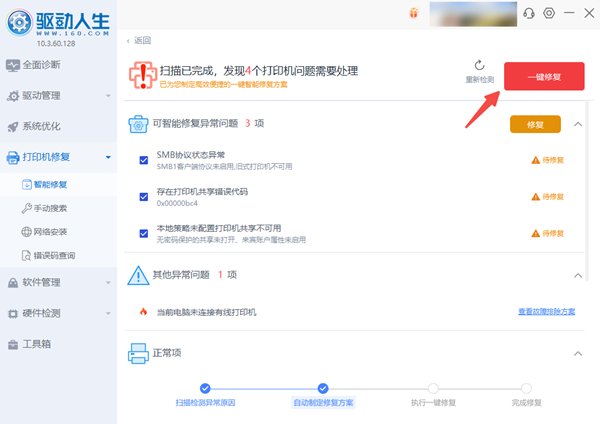Screen dimensions: 600x424
Task: Expand the 软件管理 submenu arrow
Action: (108, 283)
